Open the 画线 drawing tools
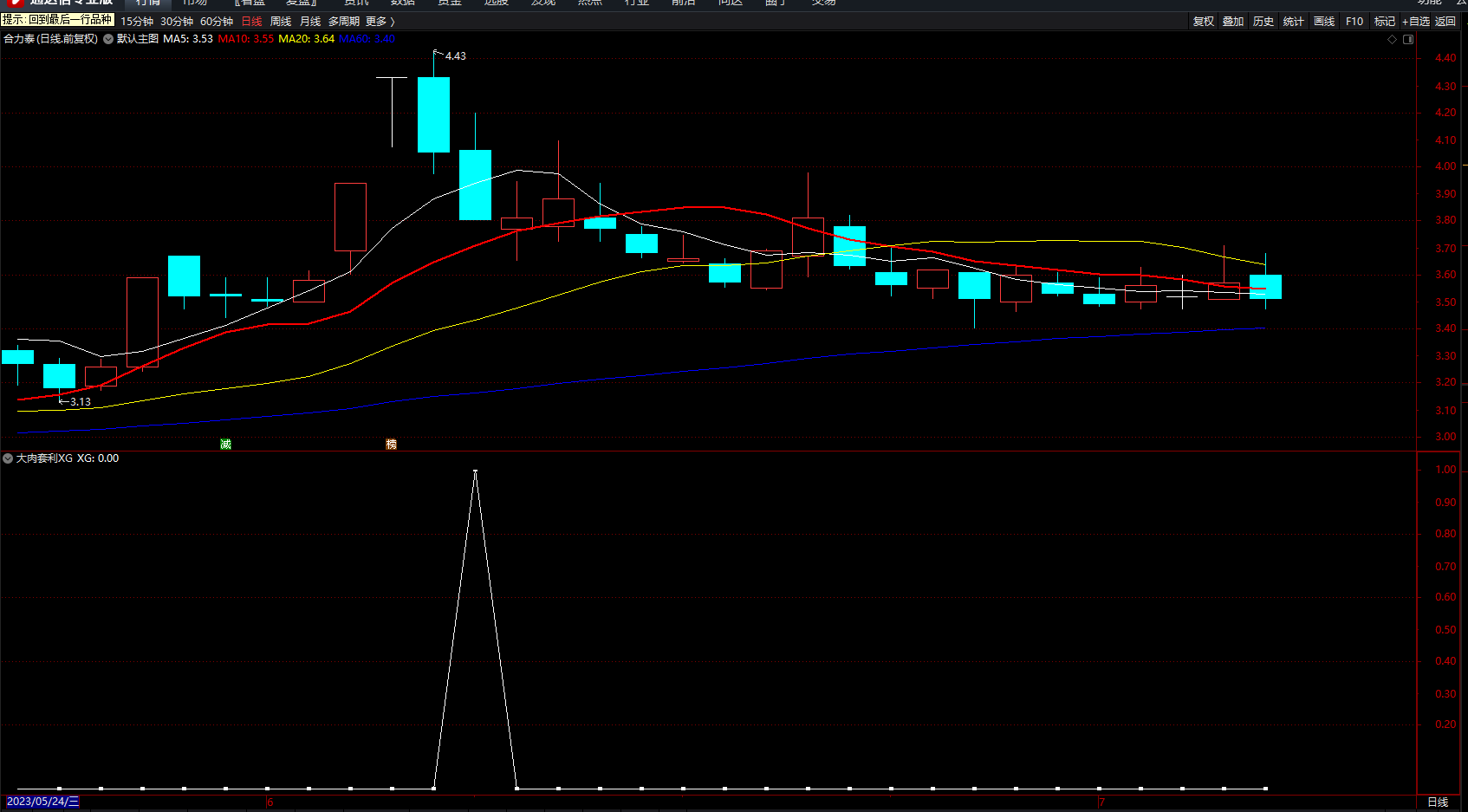The image size is (1468, 812). pyautogui.click(x=1323, y=22)
